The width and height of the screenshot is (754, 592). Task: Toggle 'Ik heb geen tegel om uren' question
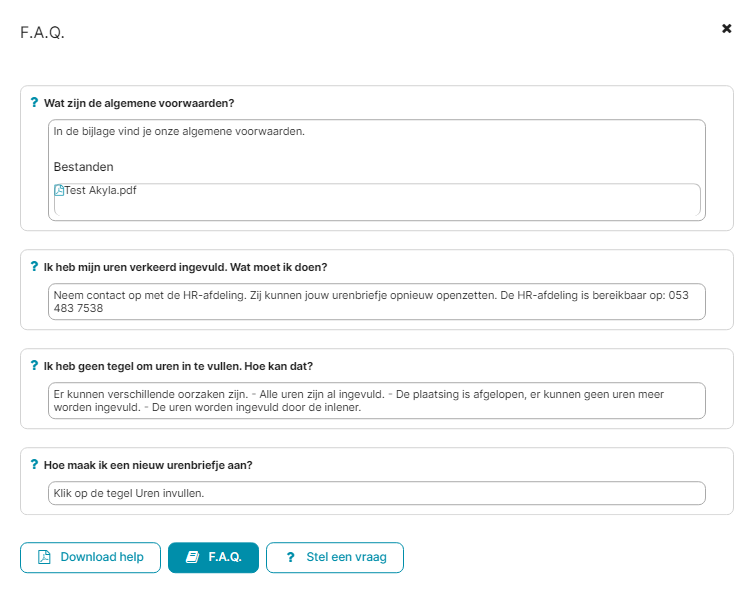178,366
